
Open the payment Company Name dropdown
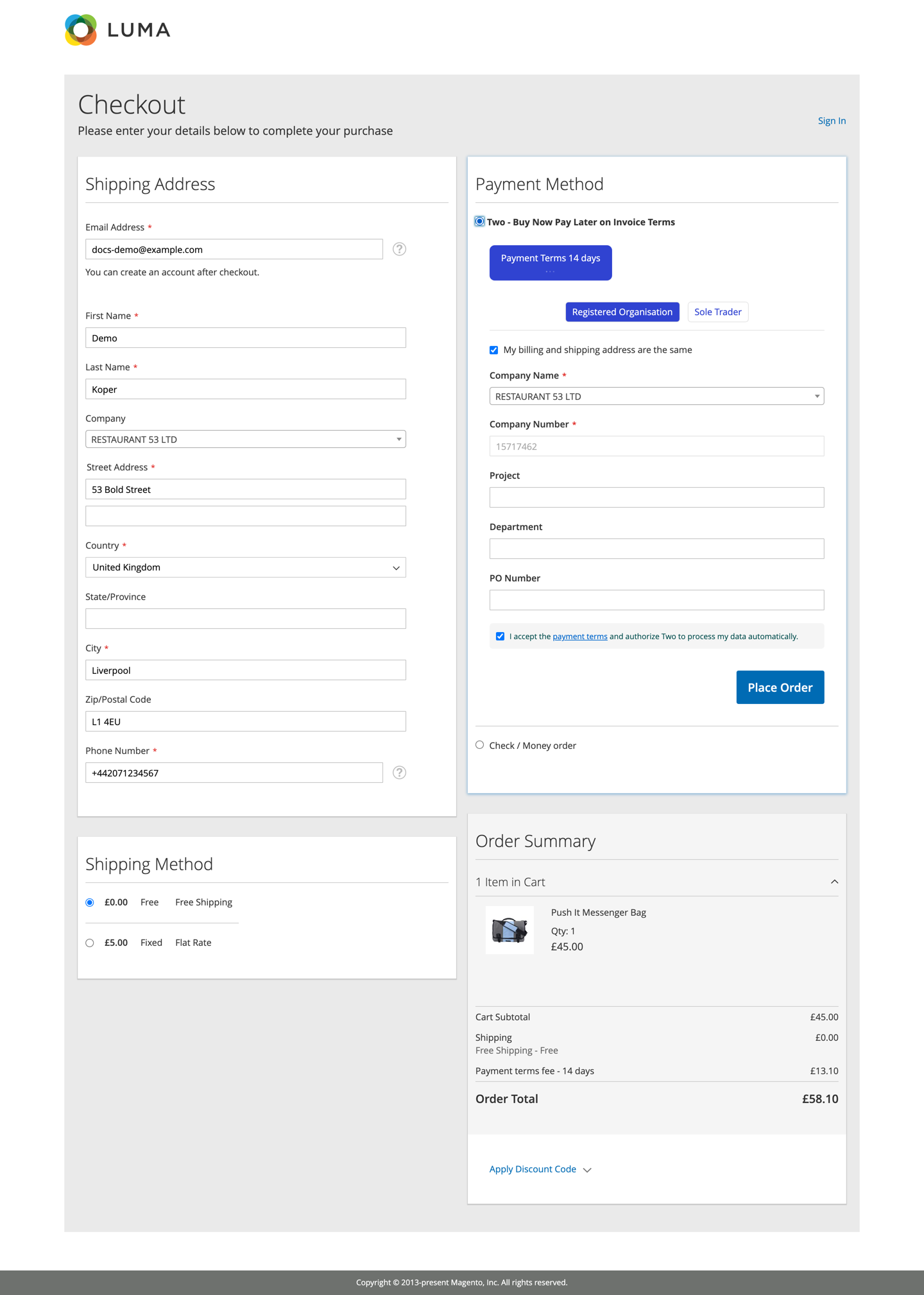(x=656, y=397)
